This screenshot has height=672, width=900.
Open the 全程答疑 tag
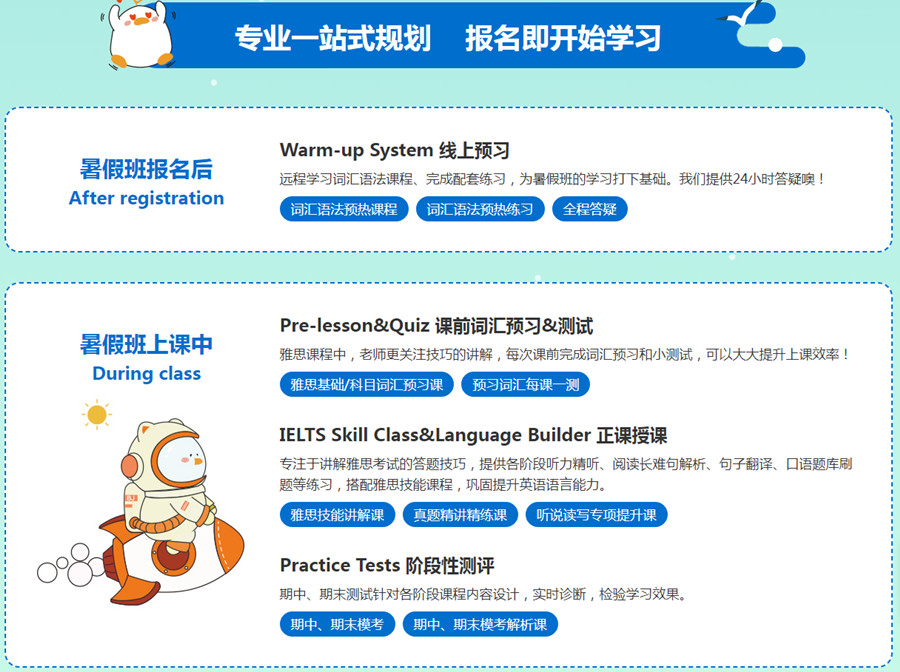click(589, 209)
